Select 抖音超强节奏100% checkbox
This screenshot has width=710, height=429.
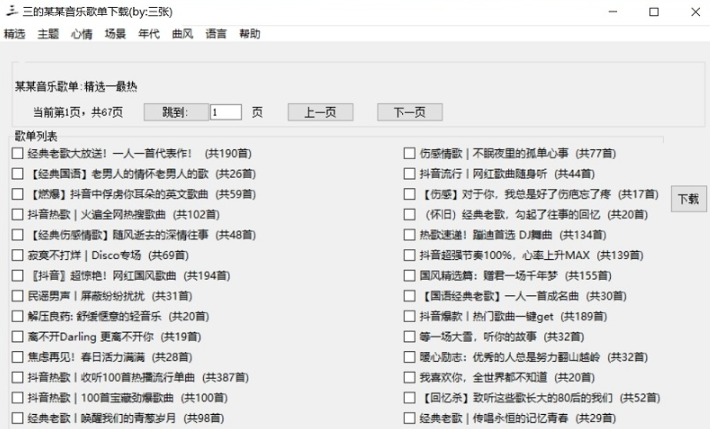point(409,255)
